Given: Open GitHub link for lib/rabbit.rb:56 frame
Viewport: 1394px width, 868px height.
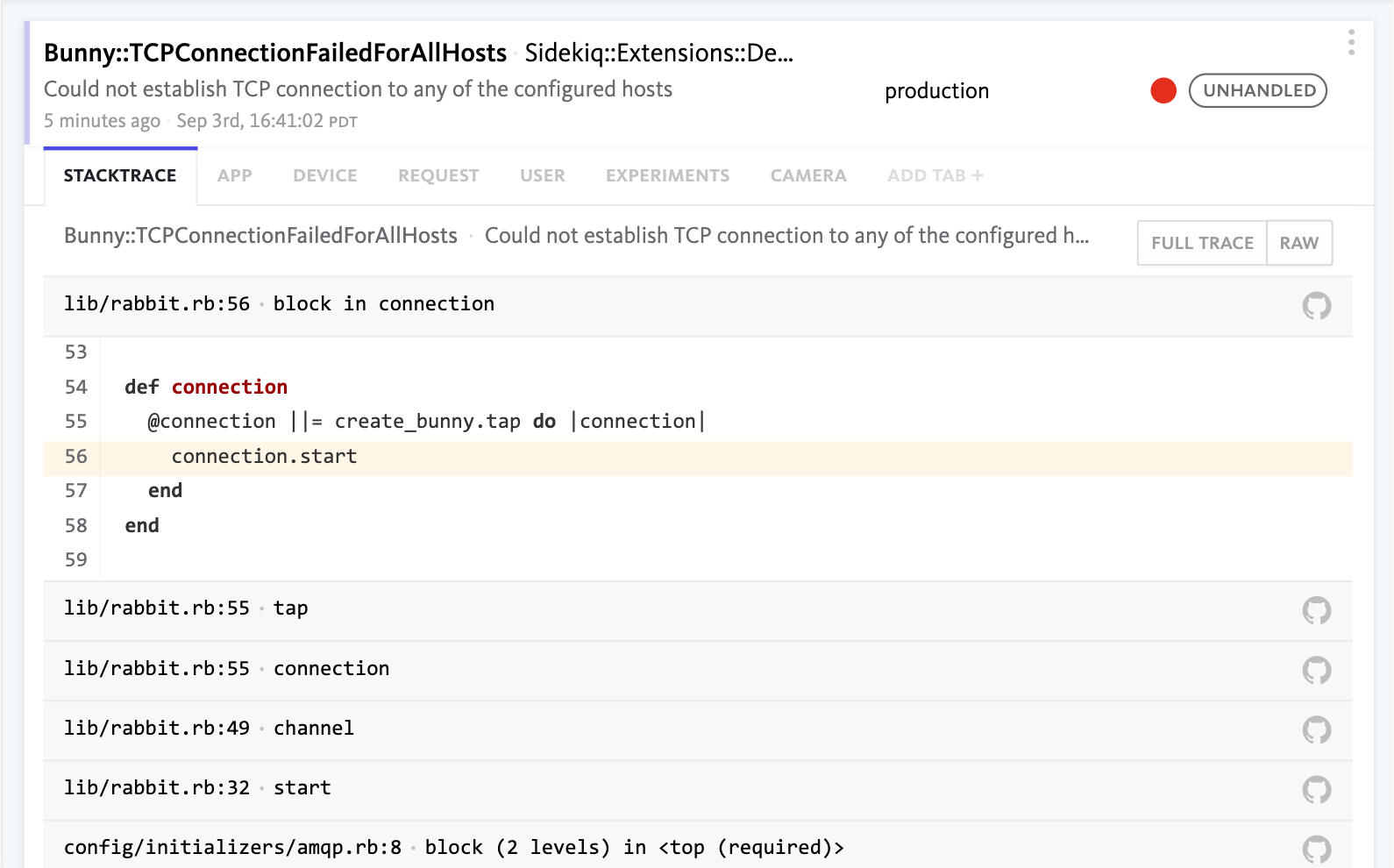Looking at the screenshot, I should [1316, 306].
